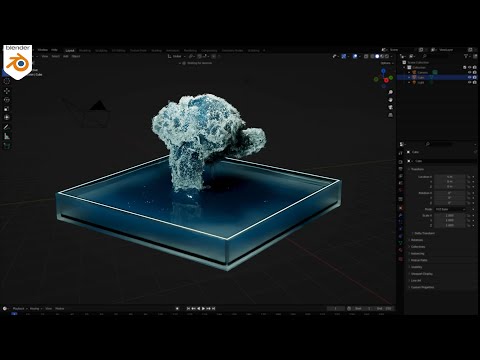Open Object Data green triangle tab
Image resolution: width=480 pixels, height=360 pixels.
click(x=401, y=243)
